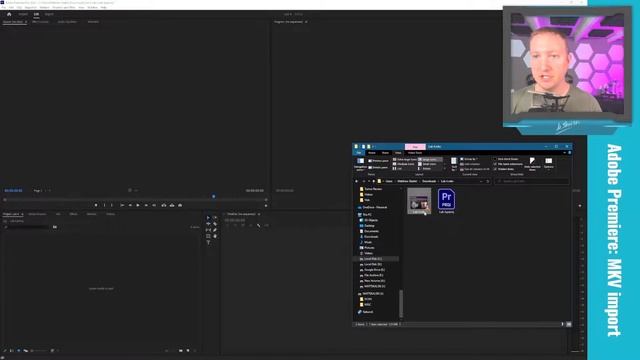Collapse the Explorer ribbon with the chevron
This screenshot has width=640, height=360.
point(564,153)
